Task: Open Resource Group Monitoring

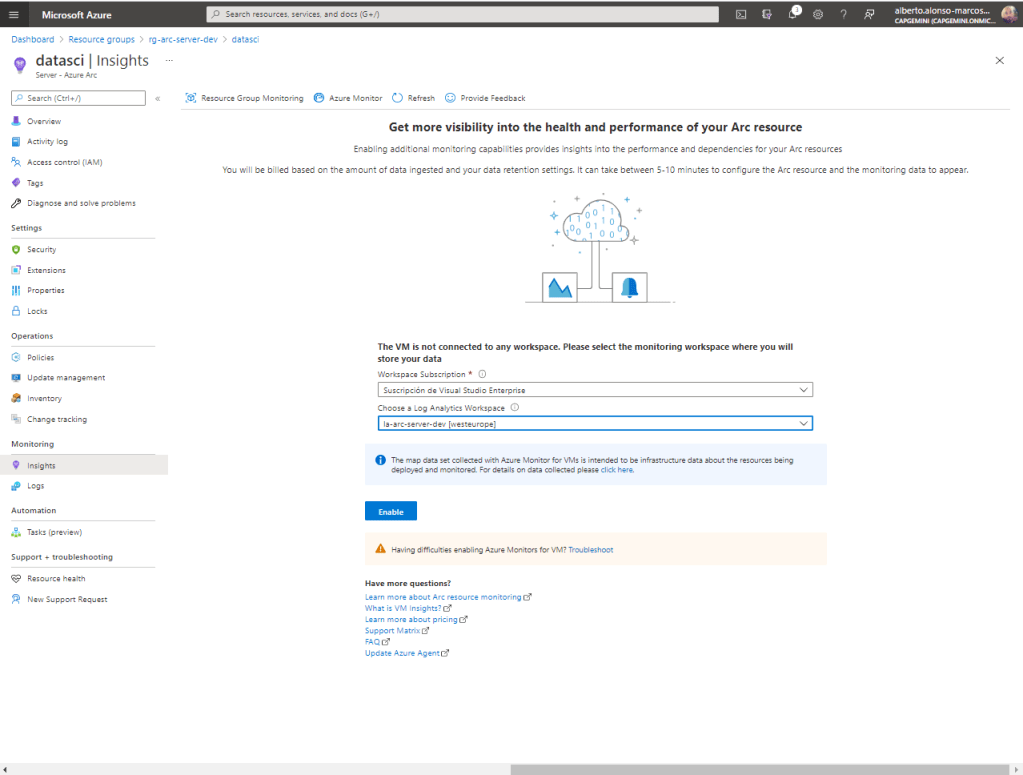Action: pyautogui.click(x=244, y=98)
